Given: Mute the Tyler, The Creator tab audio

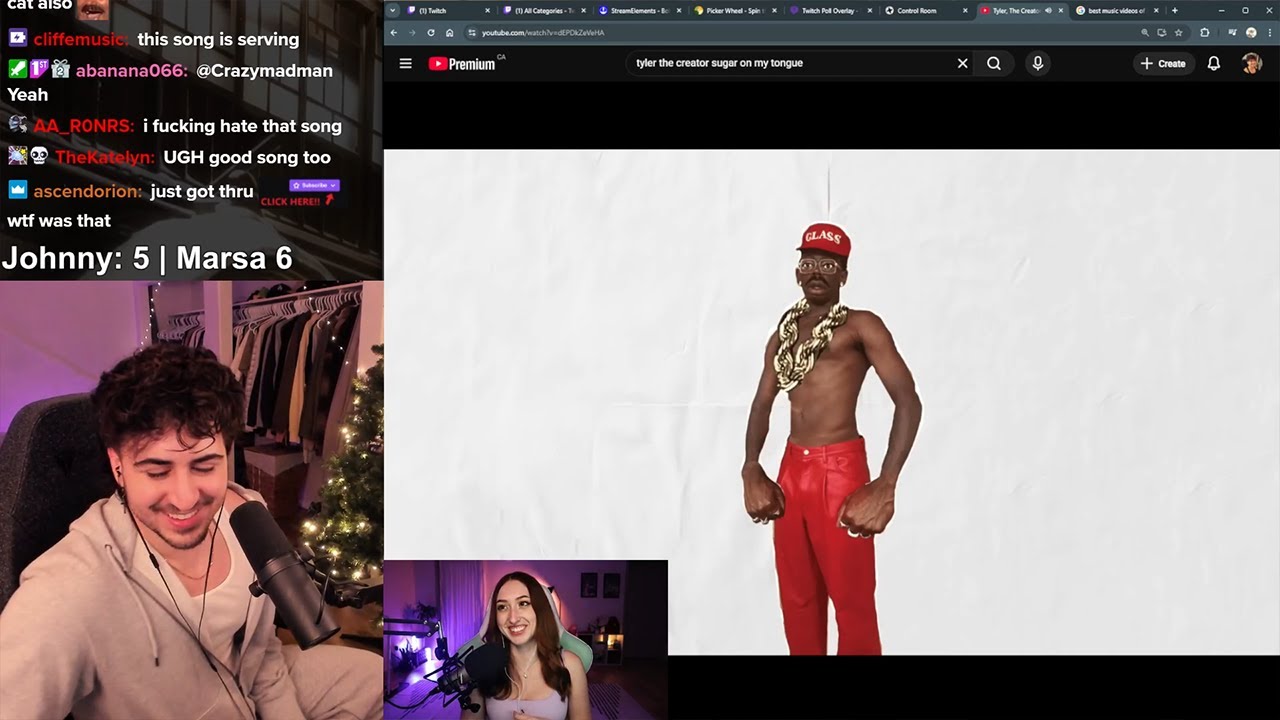Looking at the screenshot, I should (1048, 10).
